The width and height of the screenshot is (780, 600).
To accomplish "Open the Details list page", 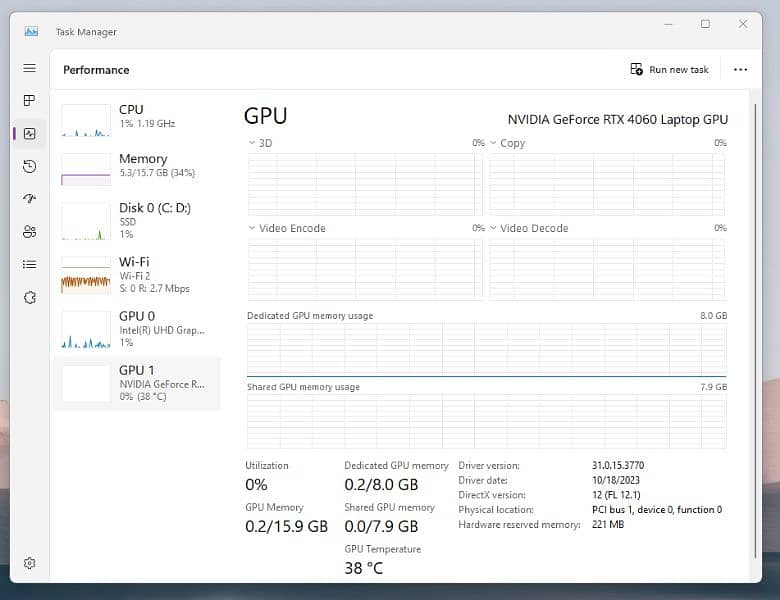I will pos(29,264).
